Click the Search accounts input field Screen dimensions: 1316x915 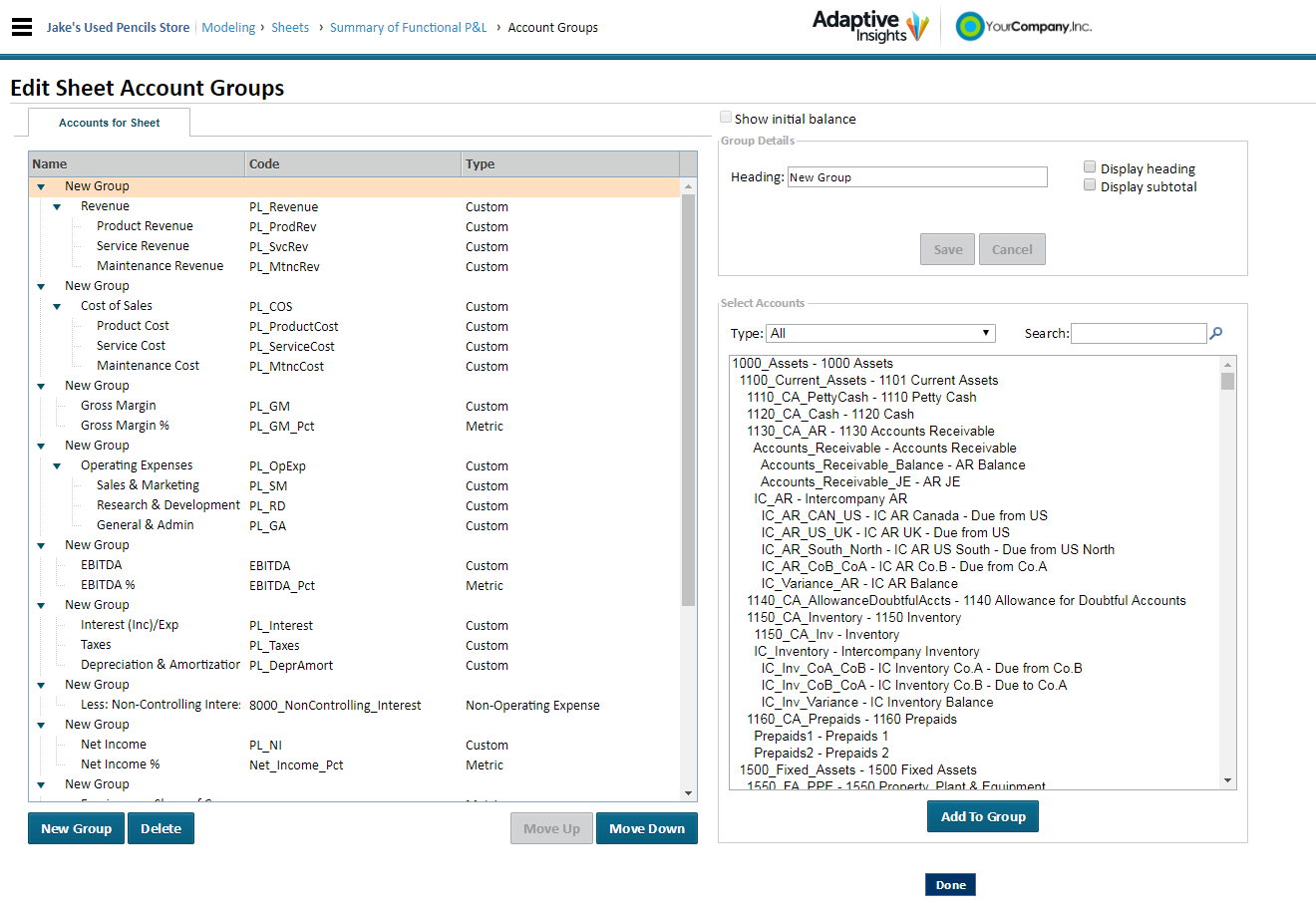coord(1139,334)
